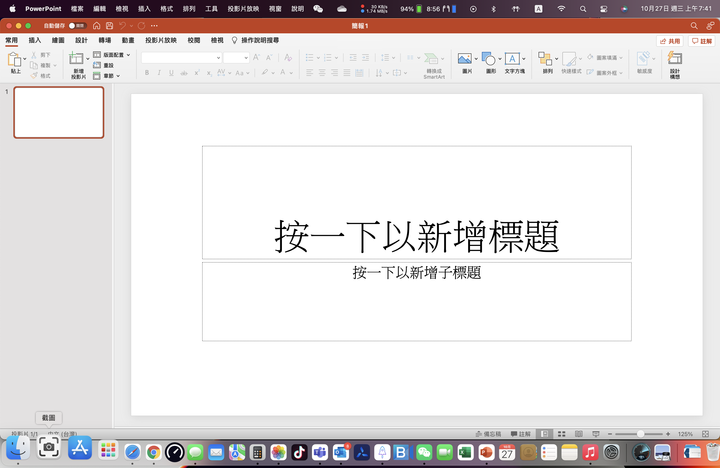
Task: Select slide 1 thumbnail
Action: coord(59,113)
